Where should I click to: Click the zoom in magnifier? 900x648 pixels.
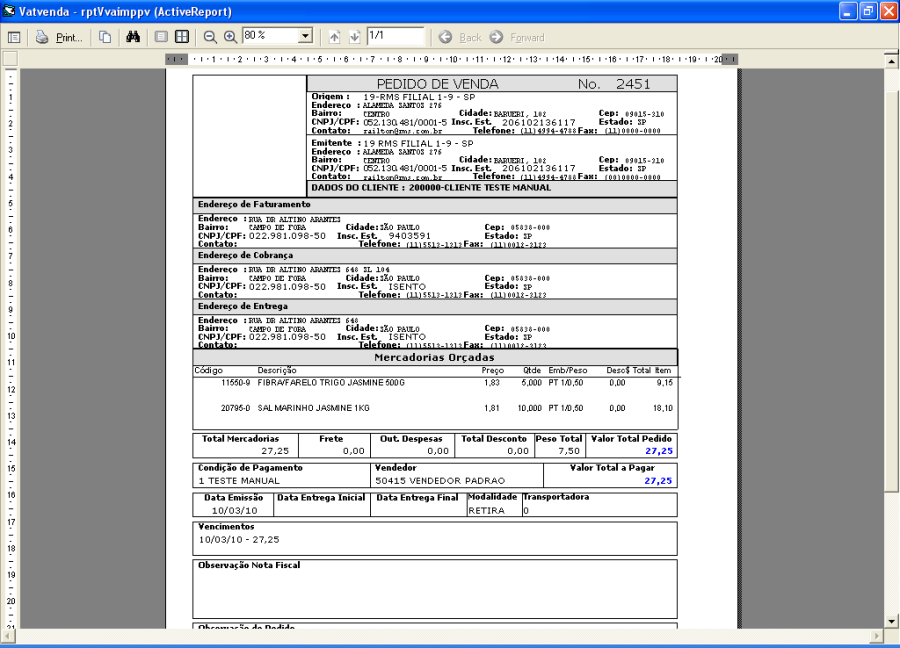[230, 37]
